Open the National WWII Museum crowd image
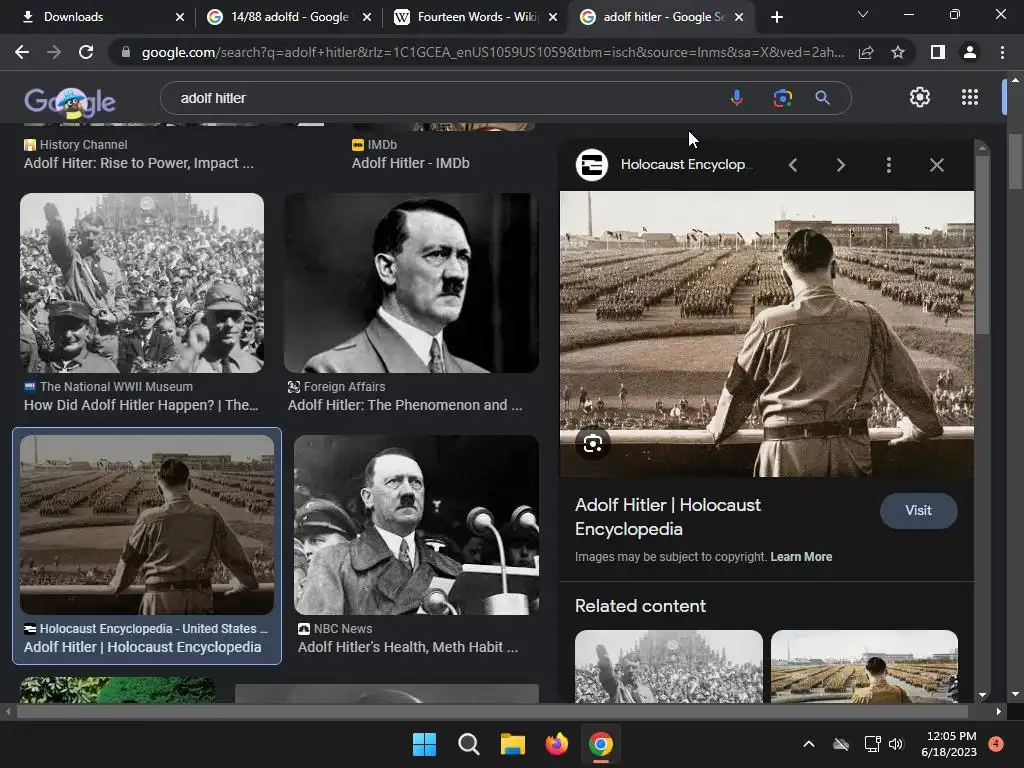Screen dimensions: 1024x768 [142, 283]
